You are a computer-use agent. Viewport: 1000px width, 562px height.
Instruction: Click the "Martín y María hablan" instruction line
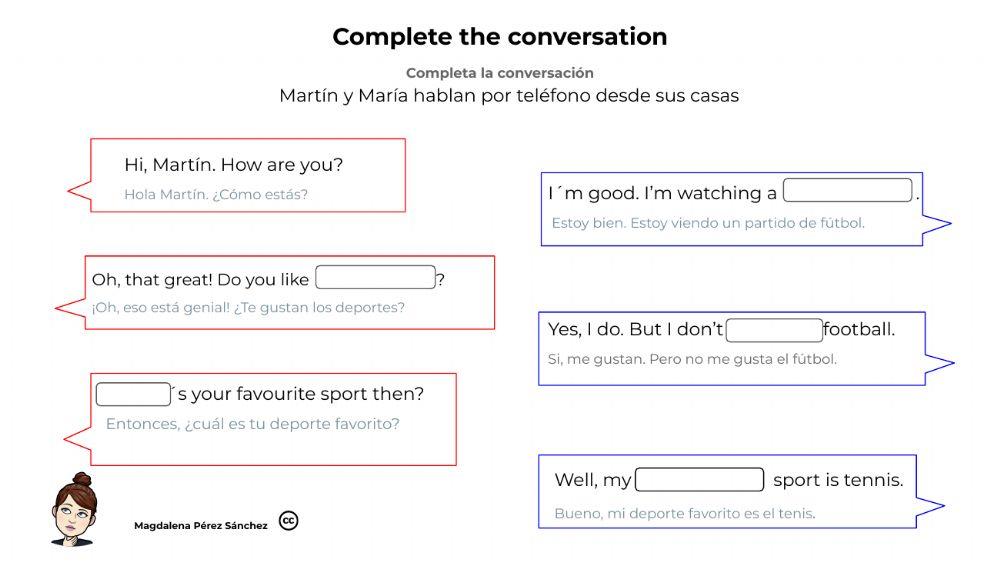509,96
